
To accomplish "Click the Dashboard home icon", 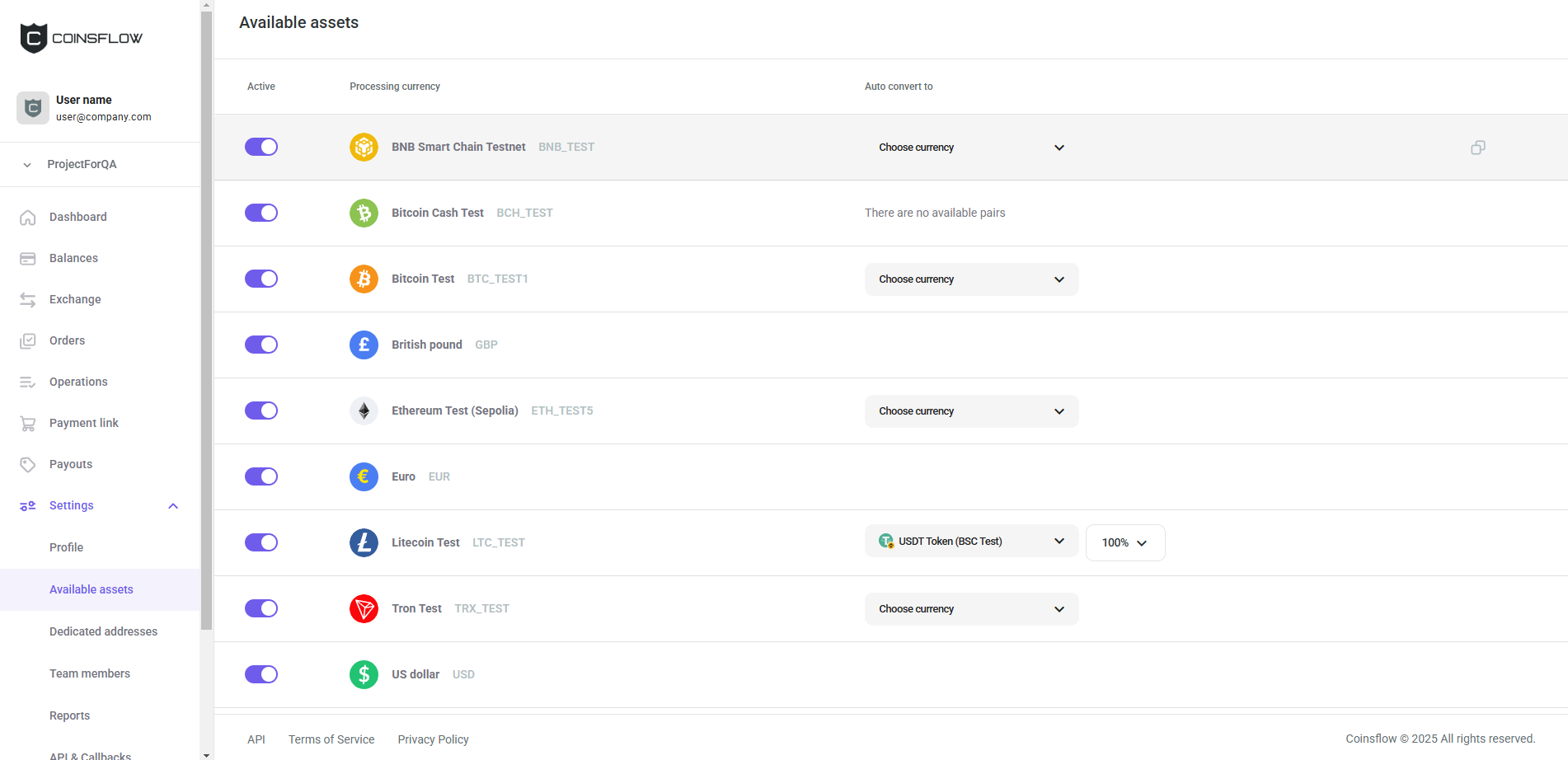I will [x=28, y=218].
